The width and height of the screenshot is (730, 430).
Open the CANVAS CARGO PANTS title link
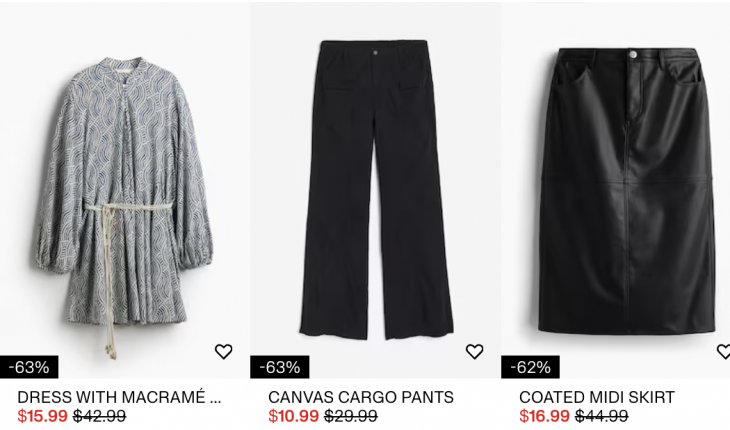pos(361,397)
